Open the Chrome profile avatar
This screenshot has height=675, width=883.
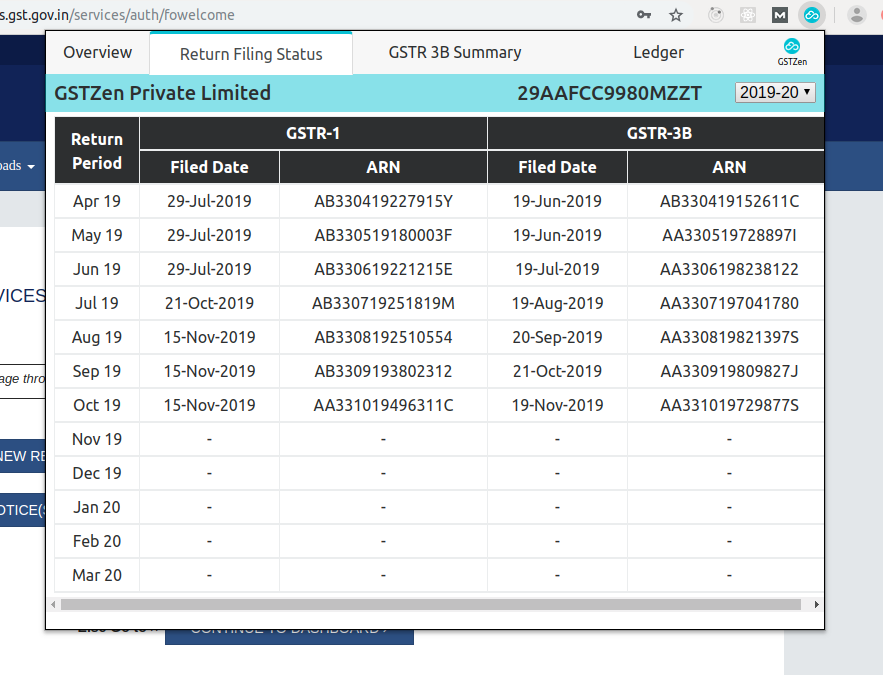pyautogui.click(x=857, y=15)
